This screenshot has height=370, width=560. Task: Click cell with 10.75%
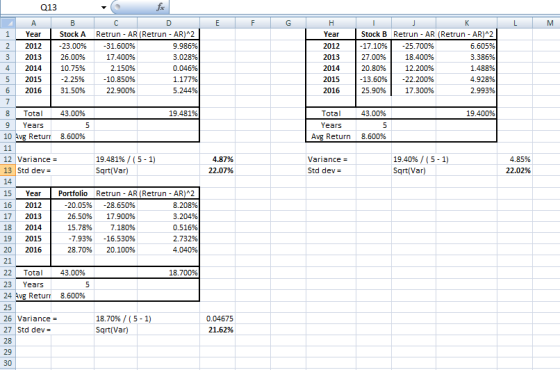coord(72,68)
